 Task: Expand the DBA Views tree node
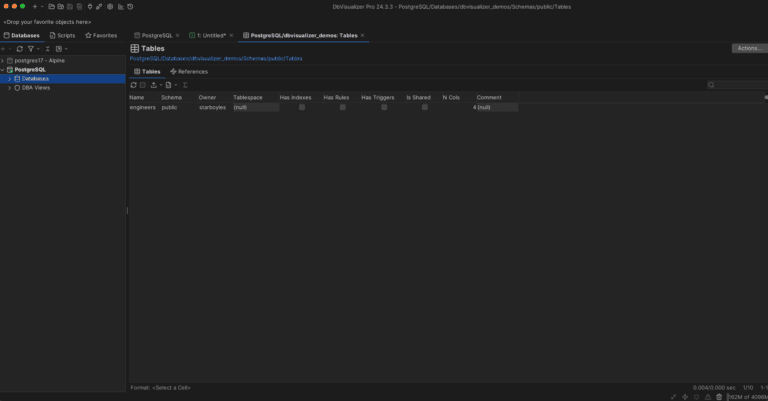(9, 88)
